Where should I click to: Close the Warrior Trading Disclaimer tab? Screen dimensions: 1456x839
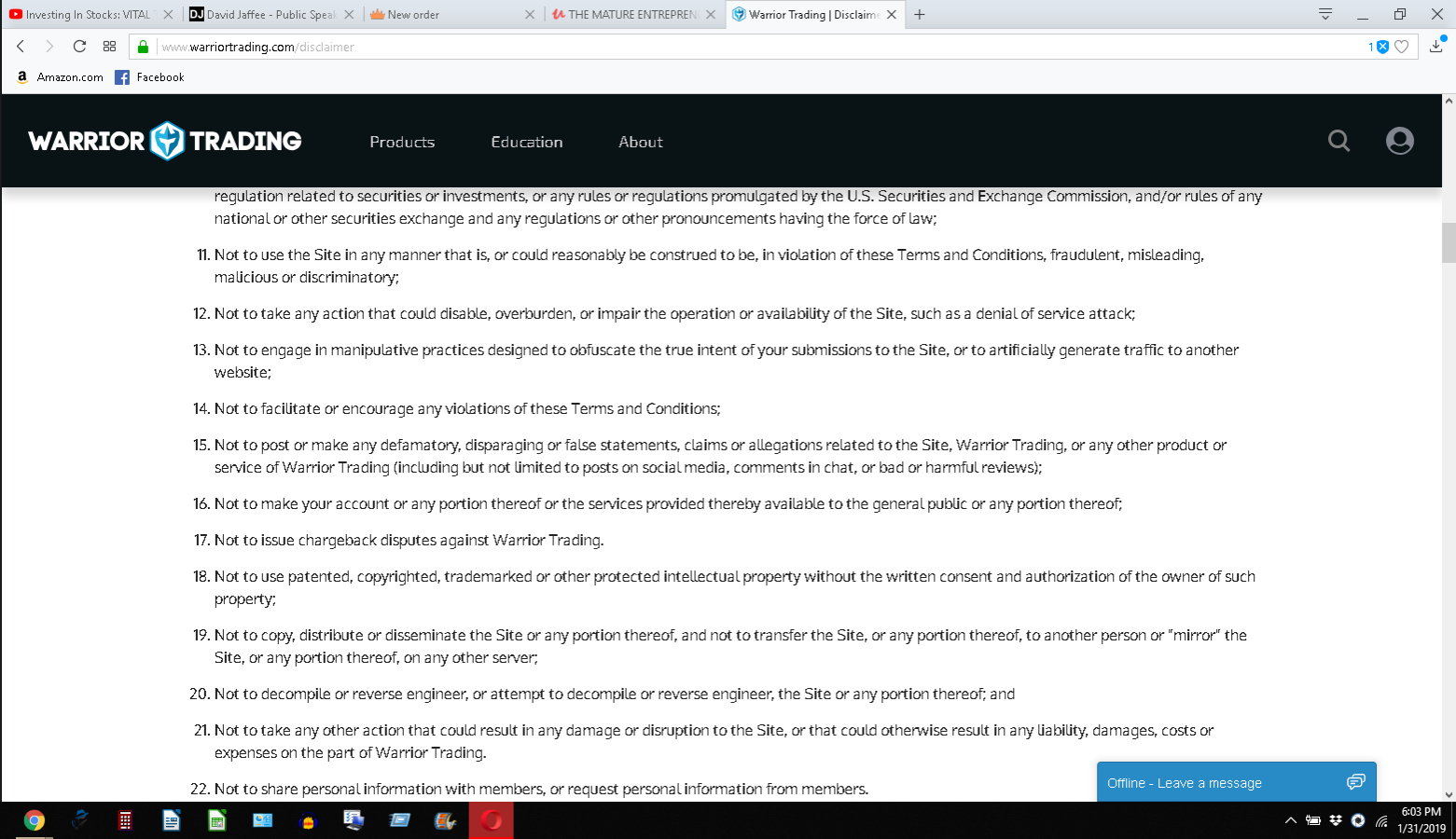[x=892, y=14]
